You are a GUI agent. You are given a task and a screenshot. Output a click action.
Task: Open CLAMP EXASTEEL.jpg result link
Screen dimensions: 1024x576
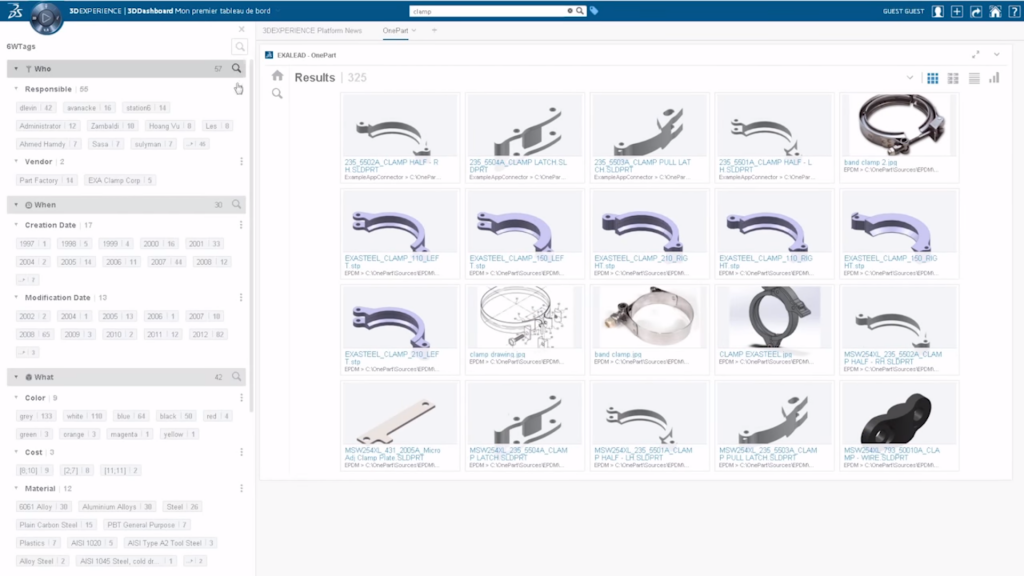756,354
